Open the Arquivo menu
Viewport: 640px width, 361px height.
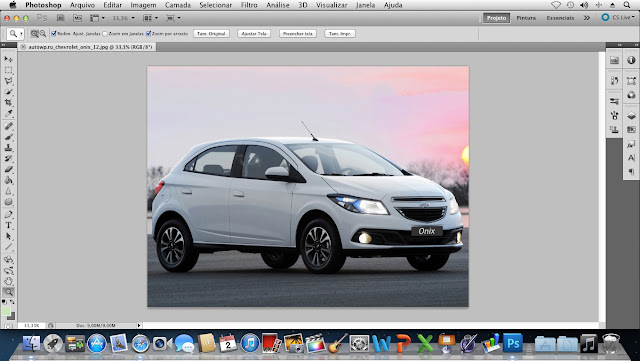pos(82,5)
